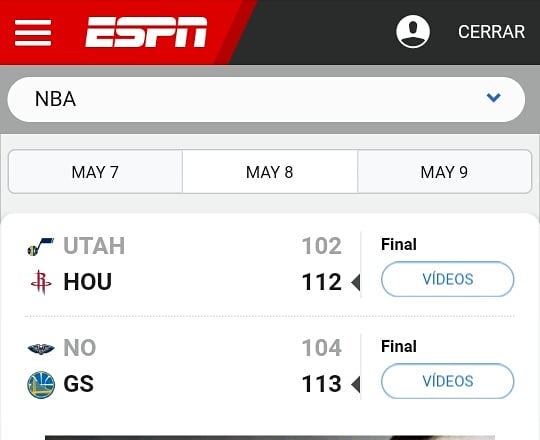Tap the Houston Rockets team logo
540x440 pixels.
click(x=41, y=282)
